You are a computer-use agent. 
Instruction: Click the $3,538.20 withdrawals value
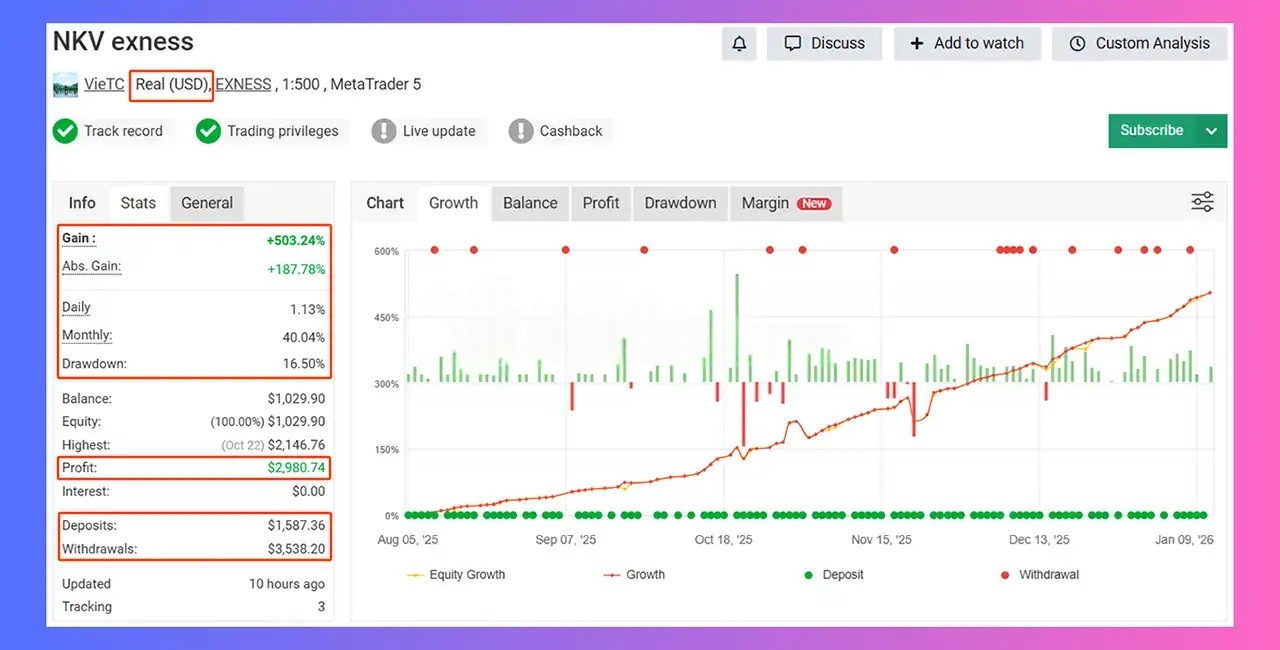(296, 549)
